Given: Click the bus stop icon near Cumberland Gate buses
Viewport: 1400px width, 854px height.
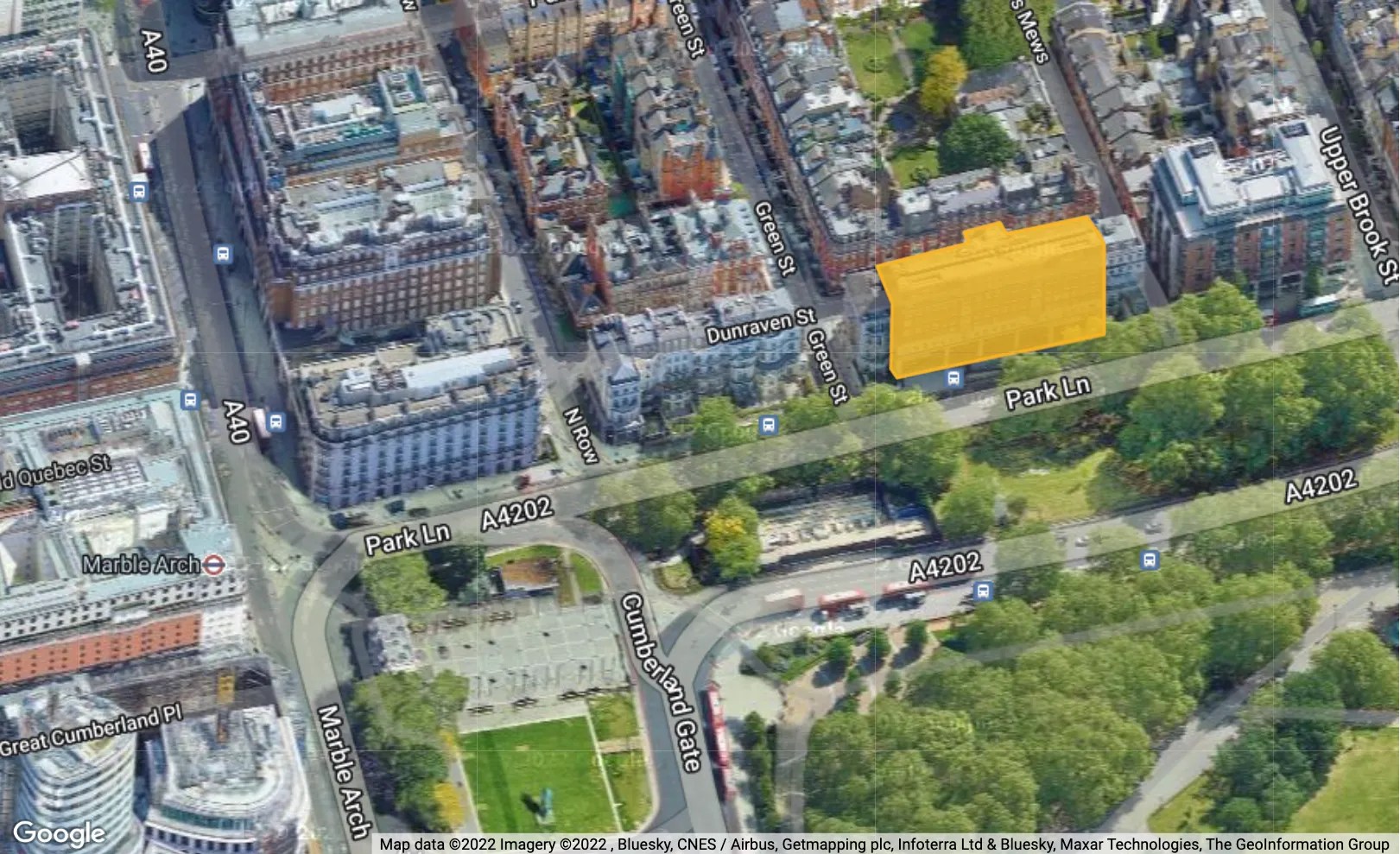Looking at the screenshot, I should tap(983, 591).
